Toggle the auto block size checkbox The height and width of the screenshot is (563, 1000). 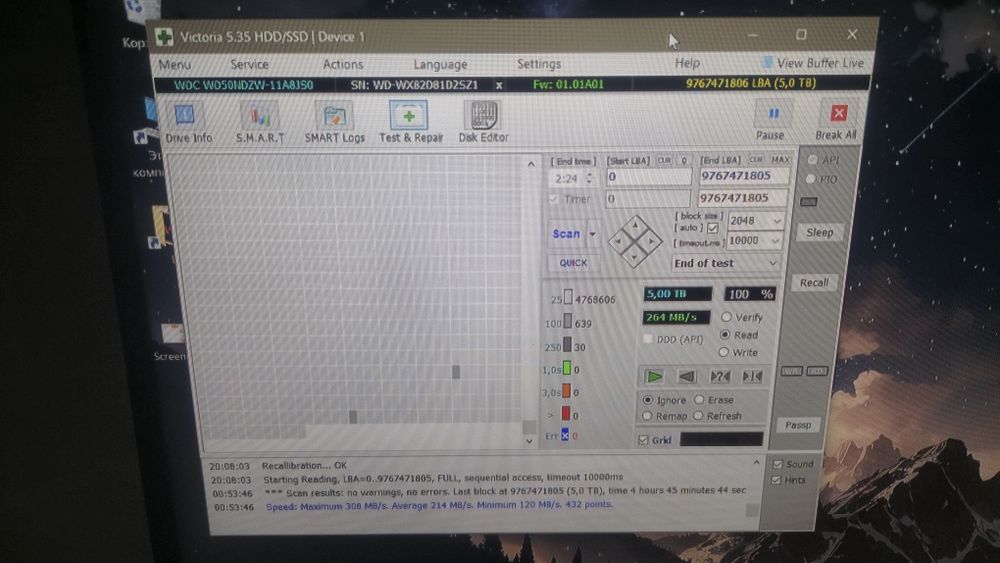(712, 228)
